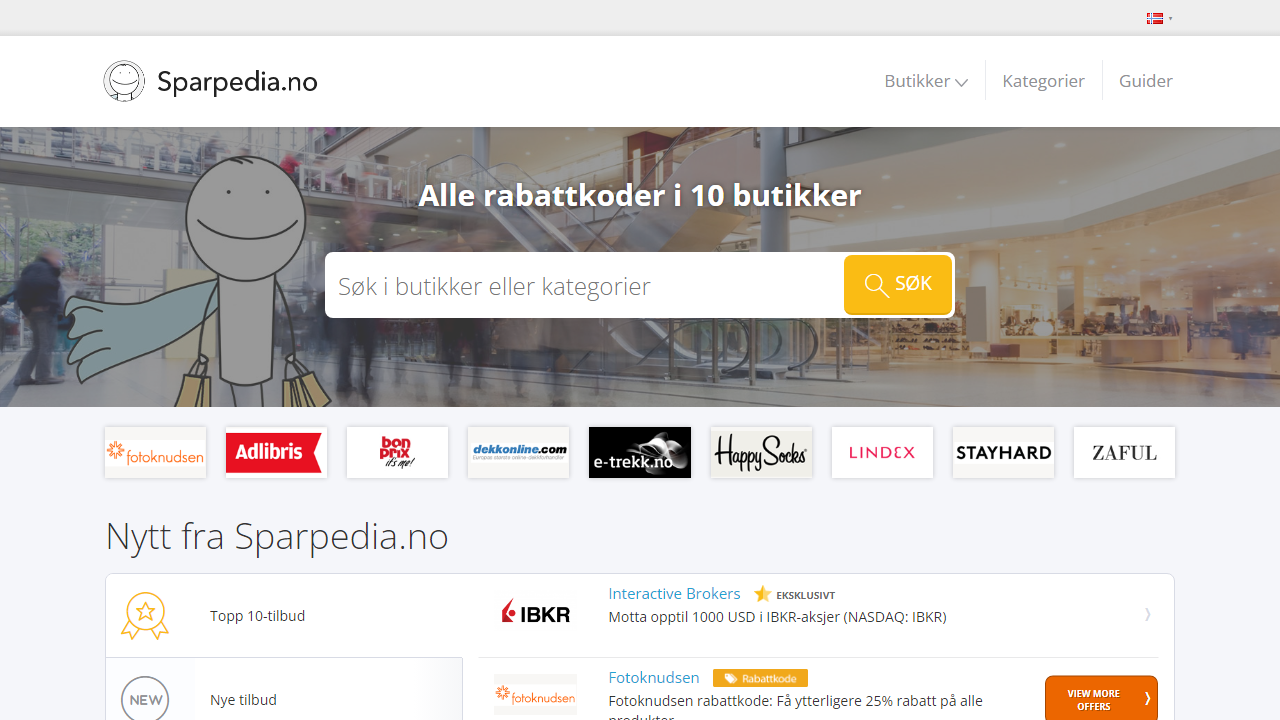Open the dekkonline.com store logo
This screenshot has height=720, width=1280.
[518, 452]
